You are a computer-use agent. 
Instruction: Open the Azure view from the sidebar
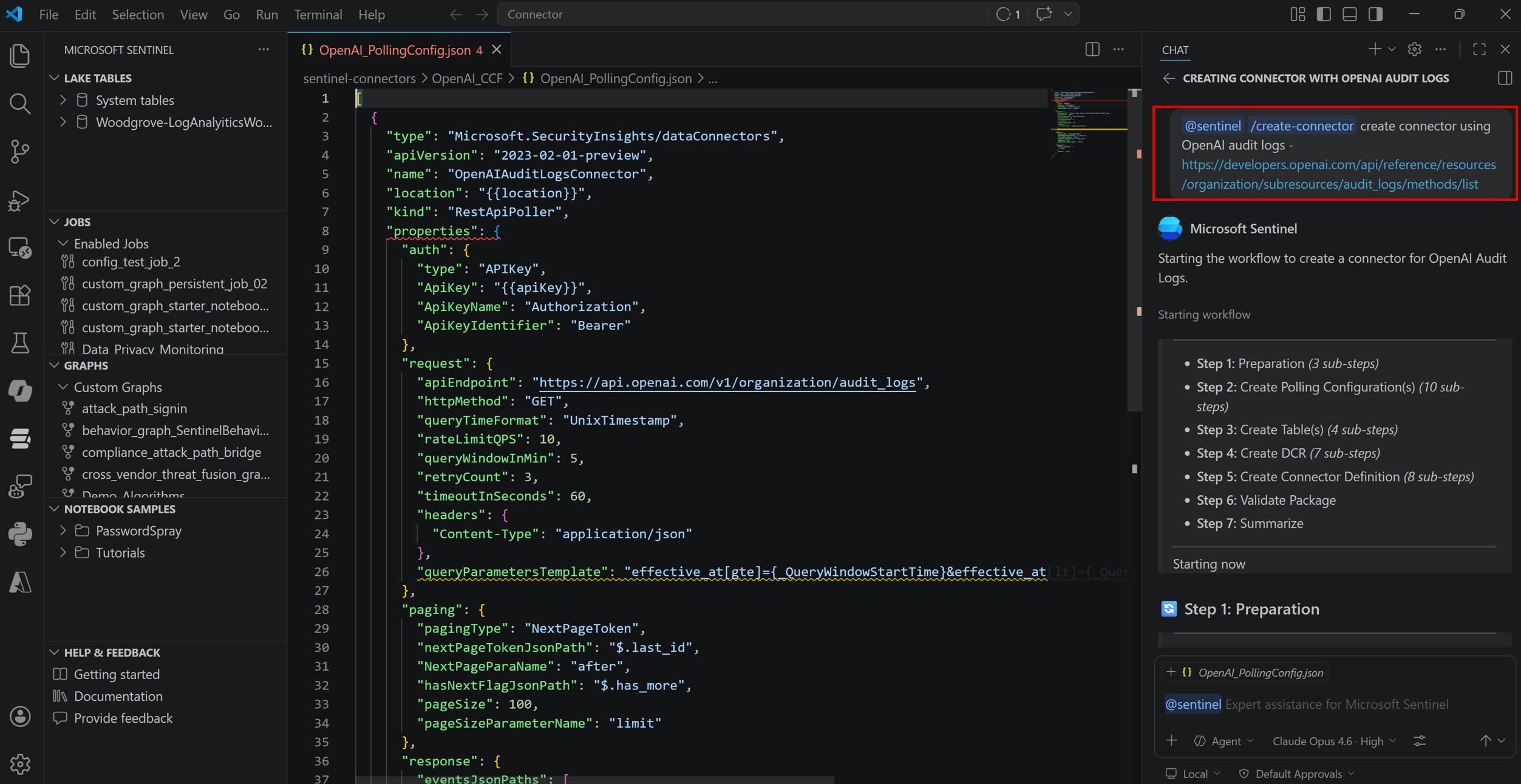(x=20, y=582)
